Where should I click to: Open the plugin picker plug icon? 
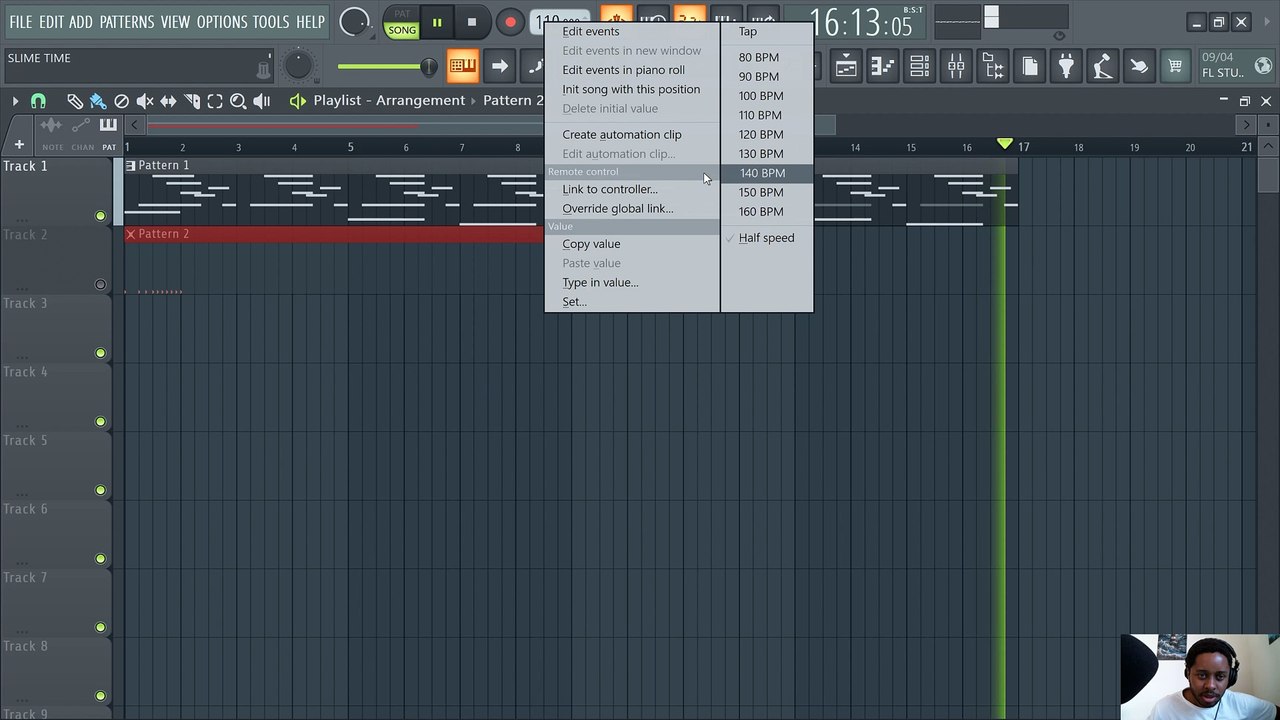pyautogui.click(x=1066, y=67)
